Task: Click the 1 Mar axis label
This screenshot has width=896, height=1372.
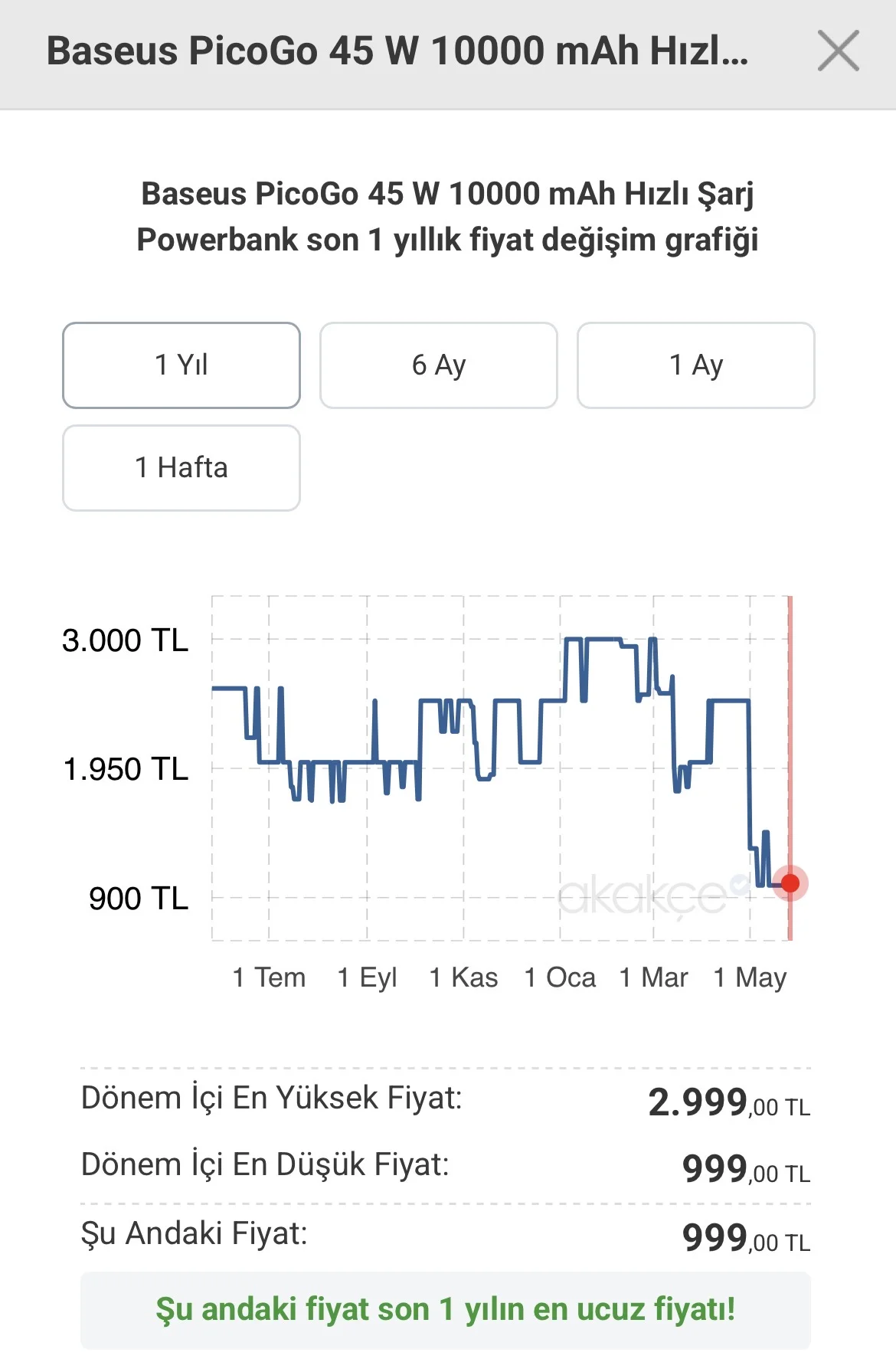Action: point(653,977)
